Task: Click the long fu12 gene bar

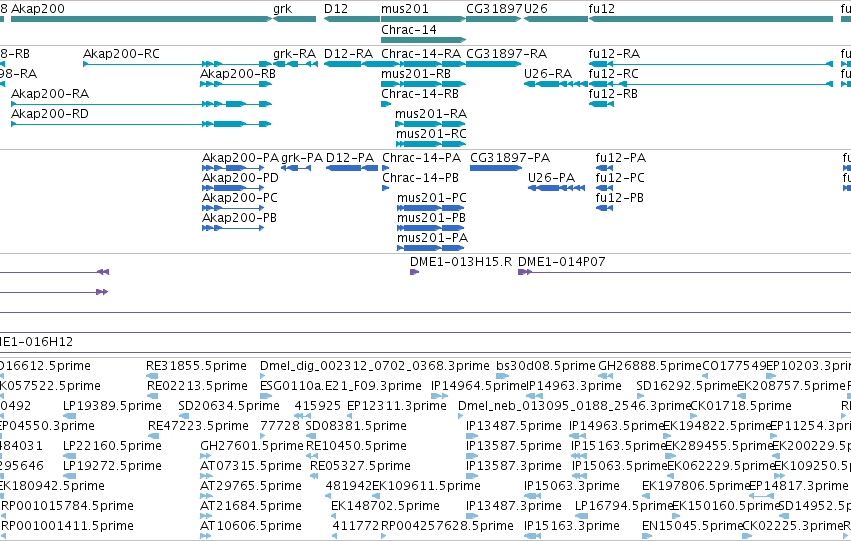Action: (710, 19)
